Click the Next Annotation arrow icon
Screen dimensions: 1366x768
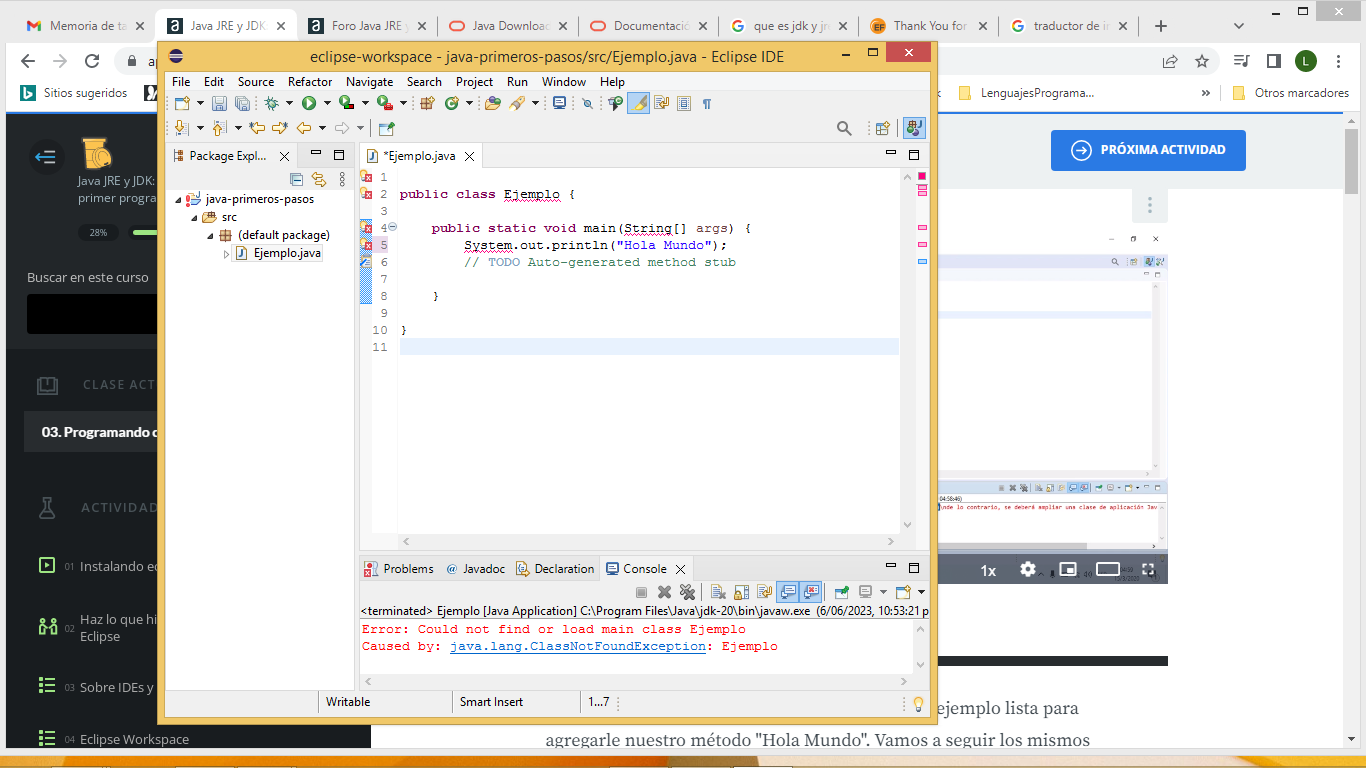click(x=180, y=128)
